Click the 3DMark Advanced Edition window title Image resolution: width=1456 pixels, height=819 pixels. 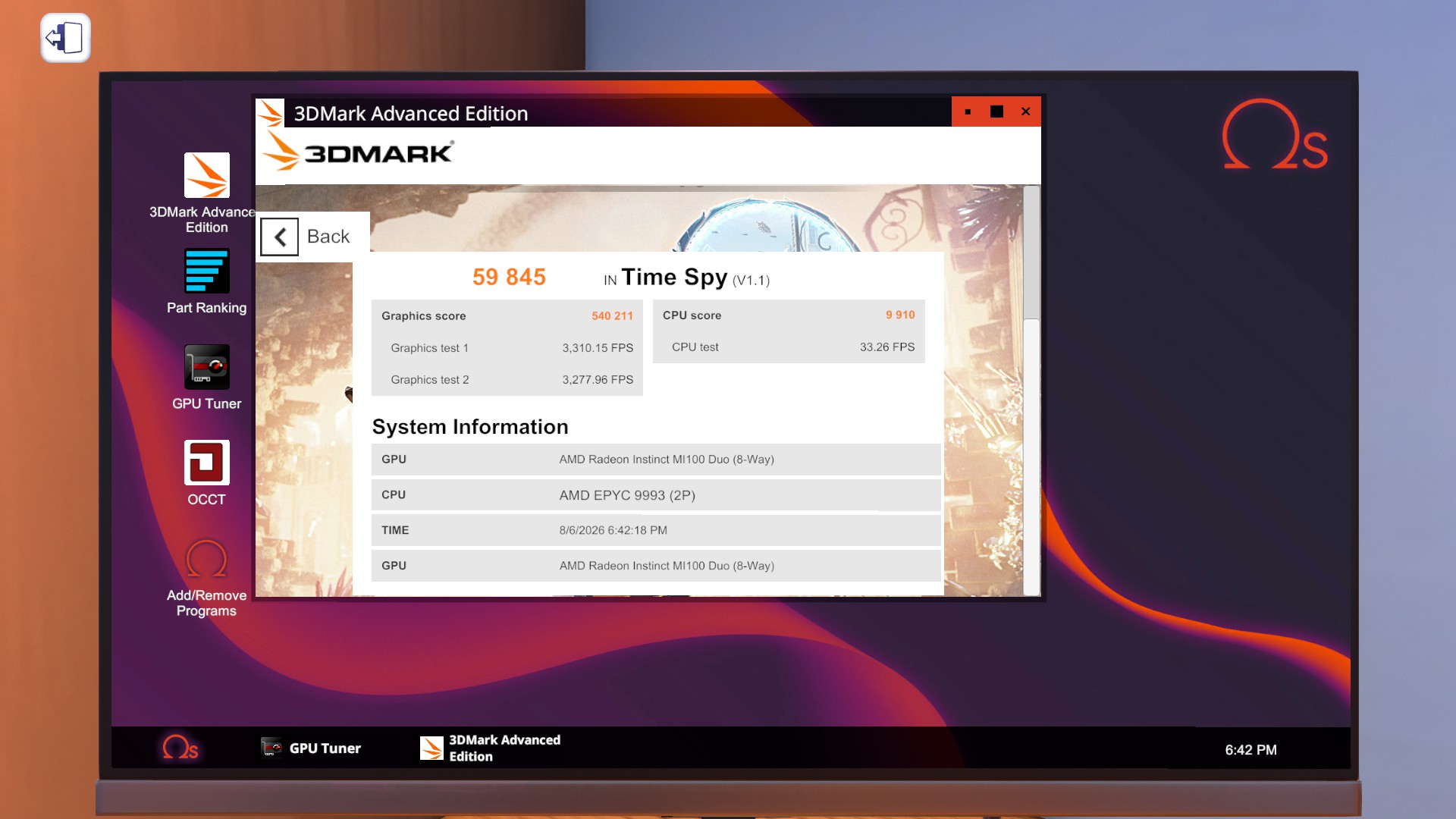pyautogui.click(x=411, y=113)
